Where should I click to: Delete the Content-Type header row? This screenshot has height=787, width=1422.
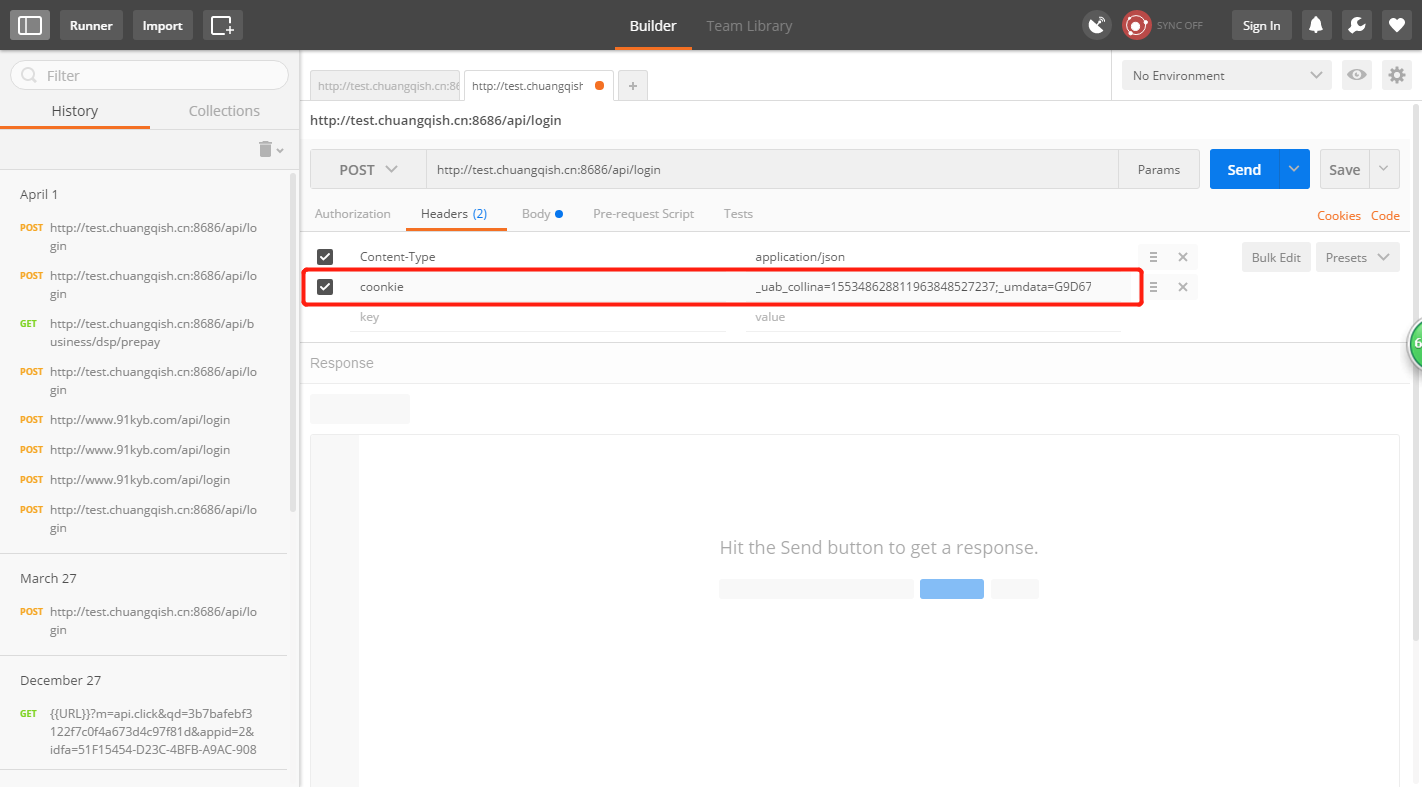coord(1183,257)
